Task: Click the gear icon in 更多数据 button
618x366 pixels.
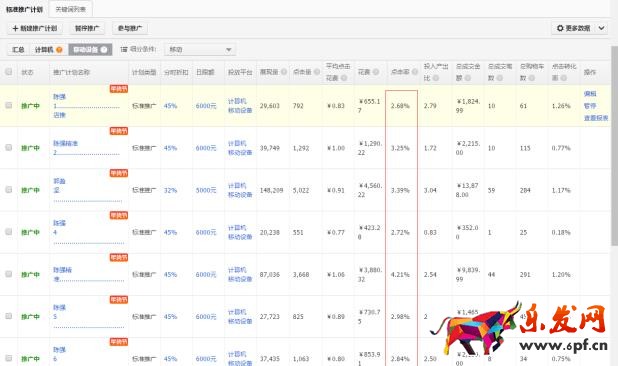Action: point(560,28)
